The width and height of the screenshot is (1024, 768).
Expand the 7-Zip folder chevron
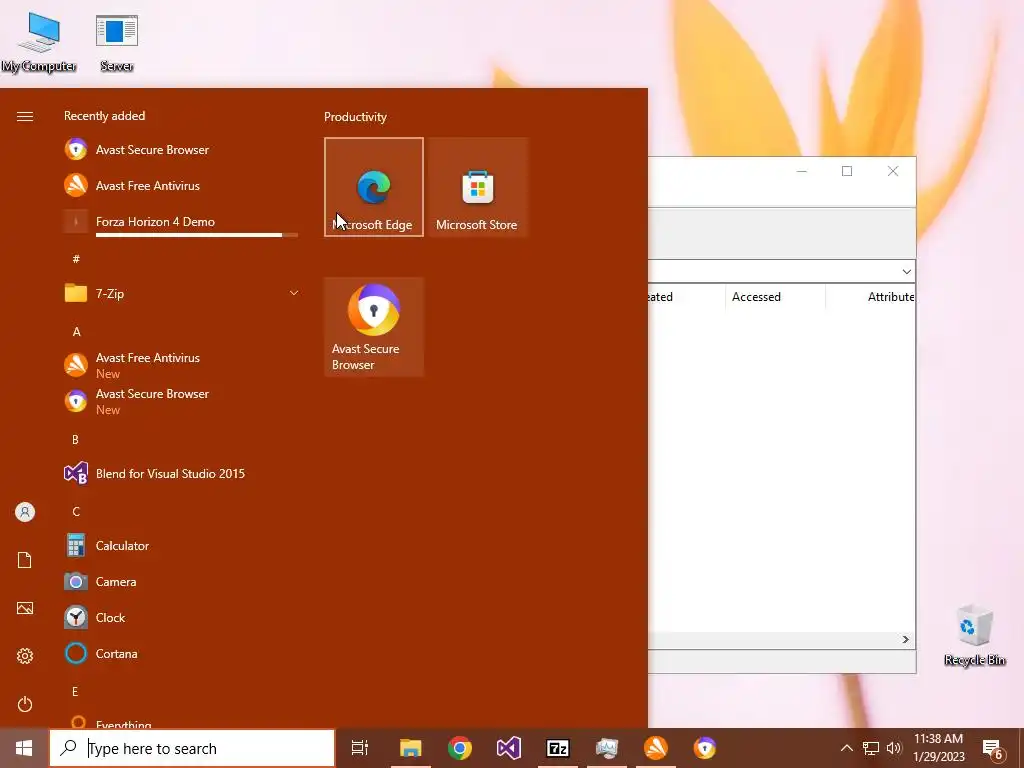coord(294,293)
